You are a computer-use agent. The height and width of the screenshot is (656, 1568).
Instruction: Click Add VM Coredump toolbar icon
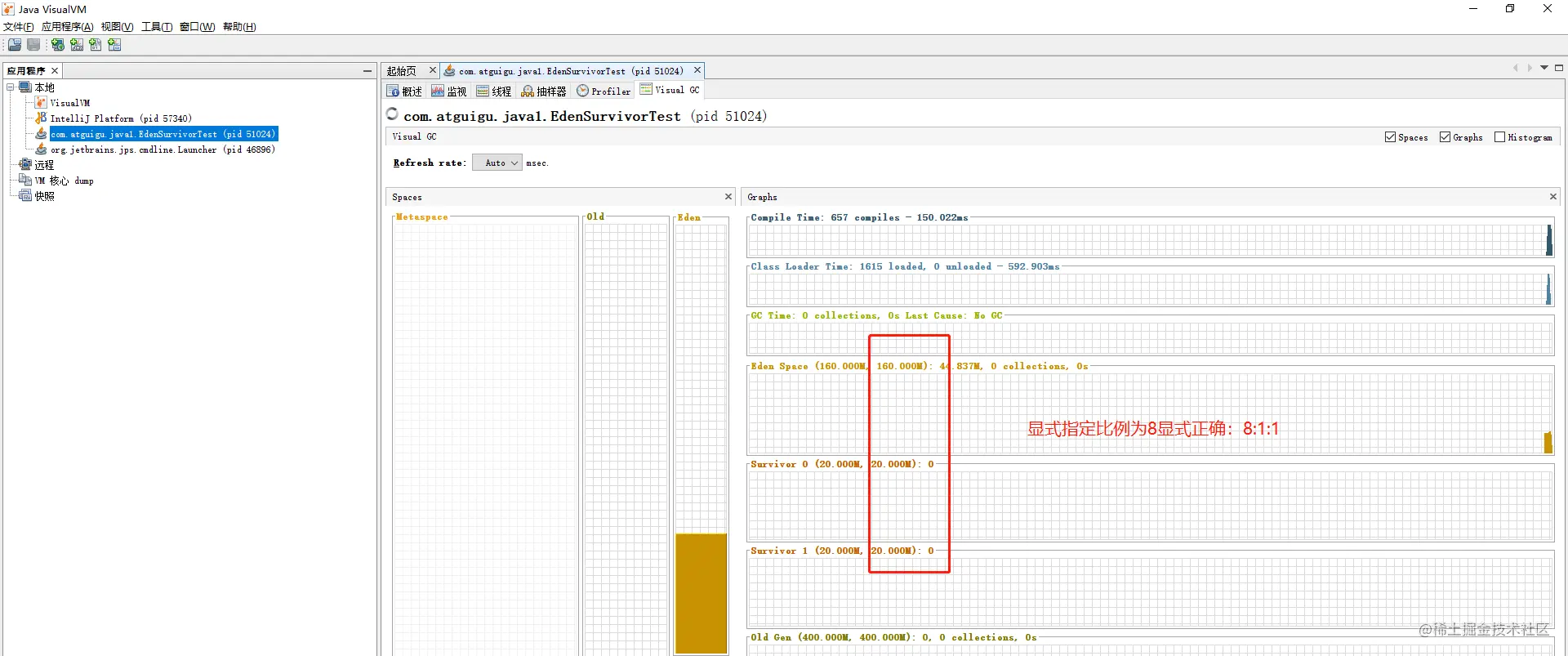(x=96, y=45)
